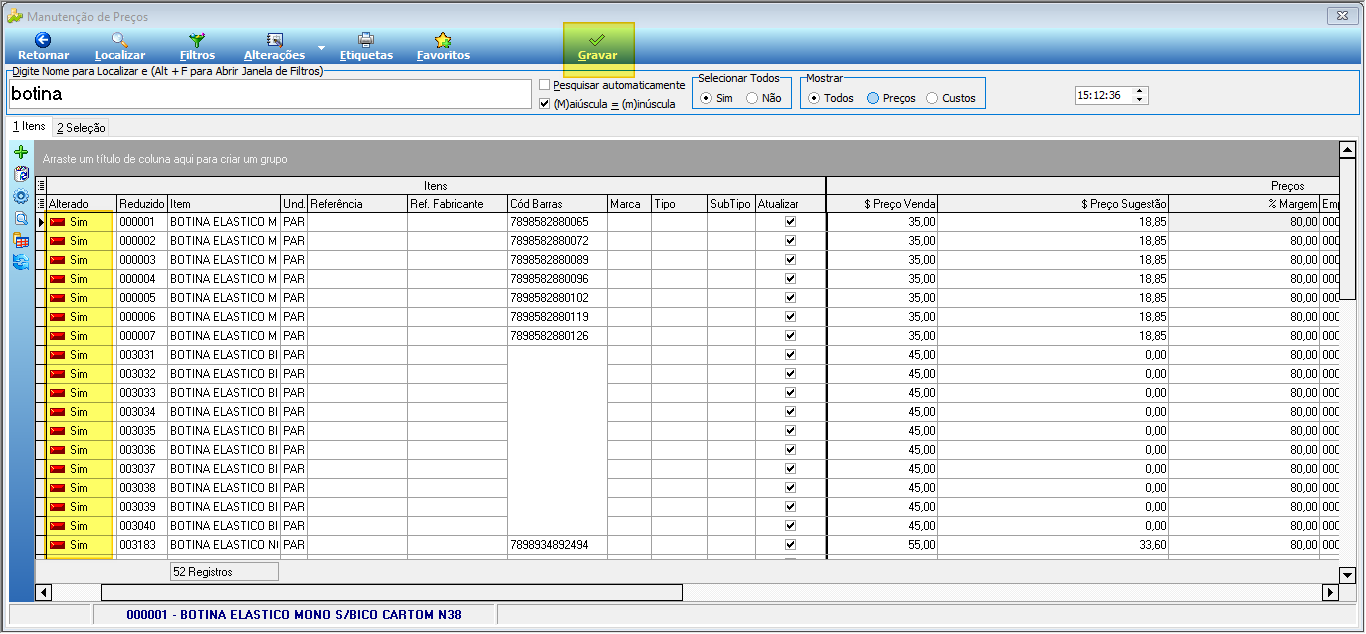1366x634 pixels.
Task: Switch to the 2 Seleção tab
Action: point(80,127)
